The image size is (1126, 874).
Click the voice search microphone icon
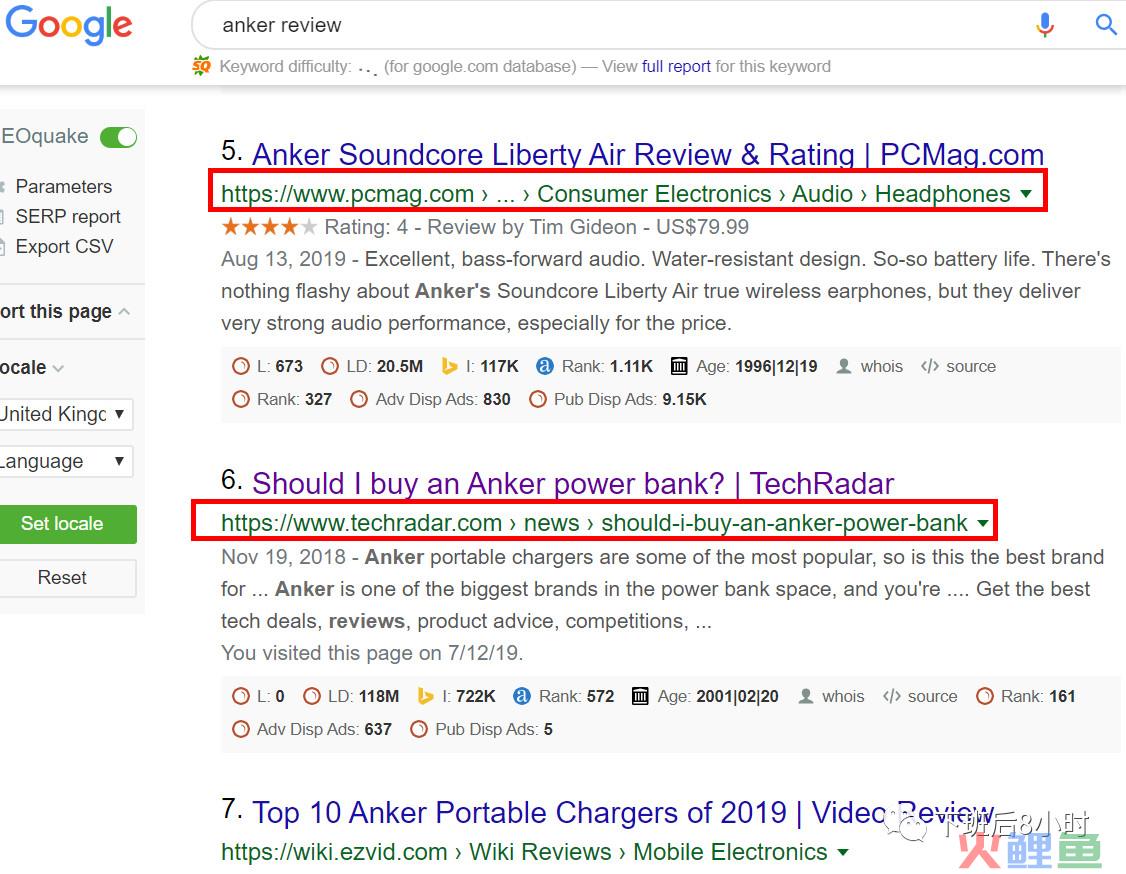coord(1045,25)
